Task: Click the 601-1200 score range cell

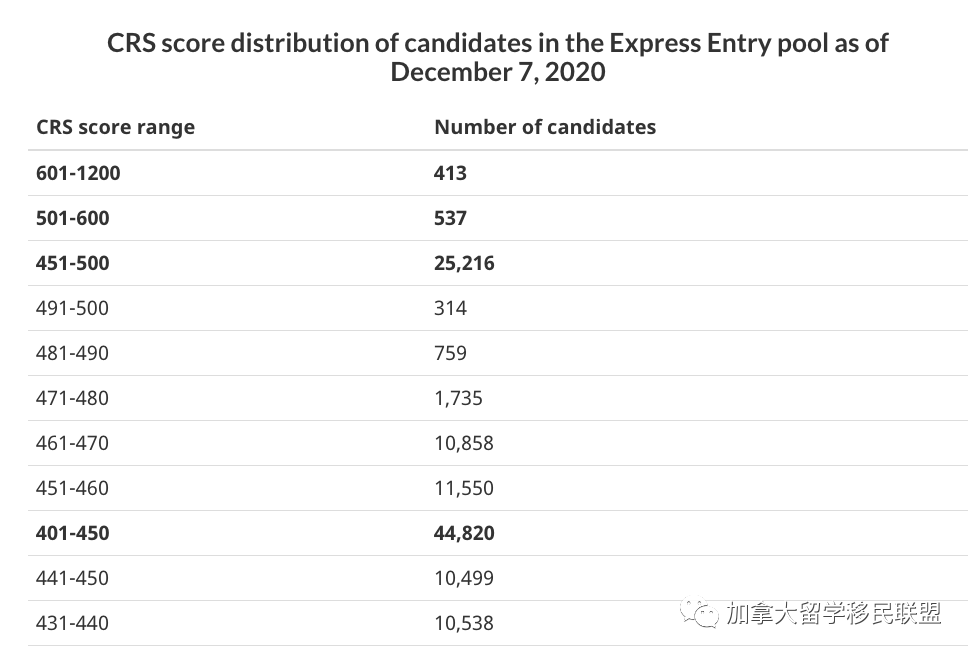Action: (x=78, y=173)
